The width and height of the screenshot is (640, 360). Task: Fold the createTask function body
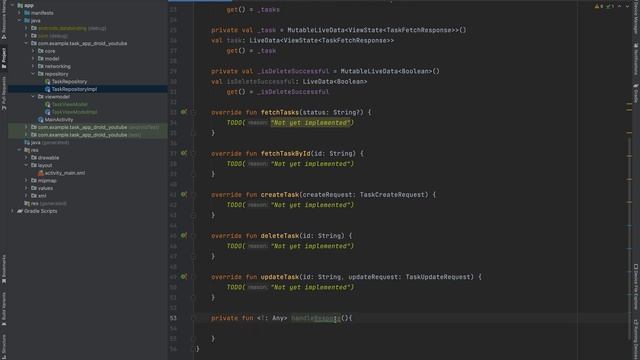click(x=194, y=195)
